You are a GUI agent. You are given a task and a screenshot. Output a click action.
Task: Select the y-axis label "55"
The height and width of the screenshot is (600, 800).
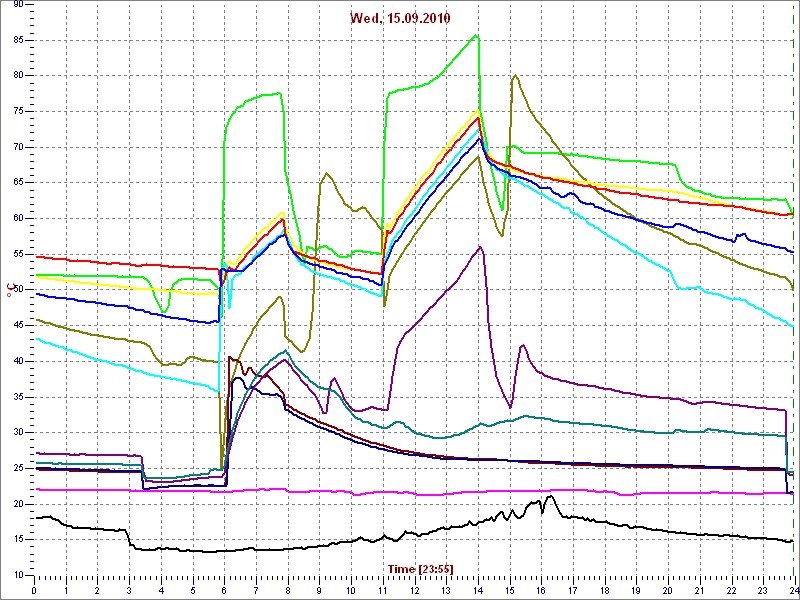pyautogui.click(x=18, y=254)
